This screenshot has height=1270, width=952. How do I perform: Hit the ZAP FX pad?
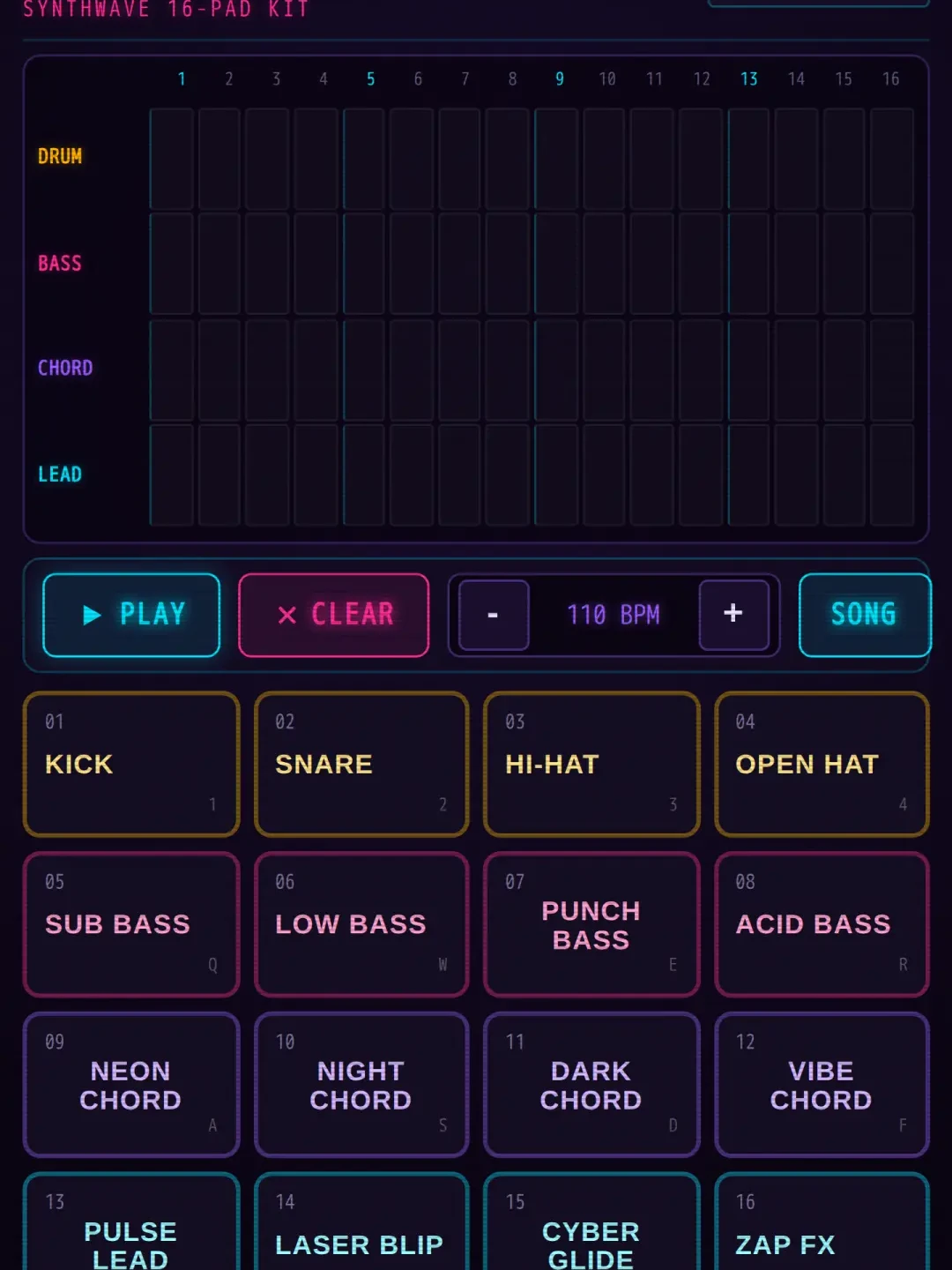coord(822,1221)
